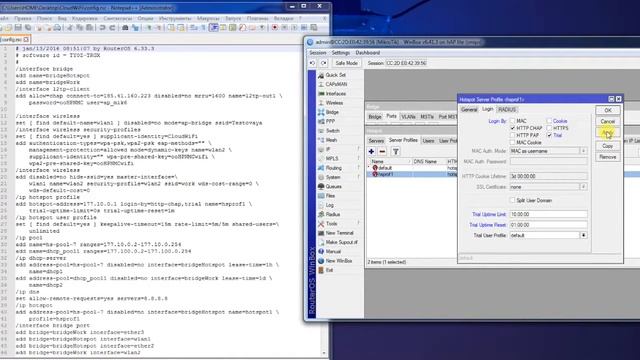Viewport: 640px width, 360px height.
Task: Click Notepad++ Save toolbar icon
Action: 18,27
